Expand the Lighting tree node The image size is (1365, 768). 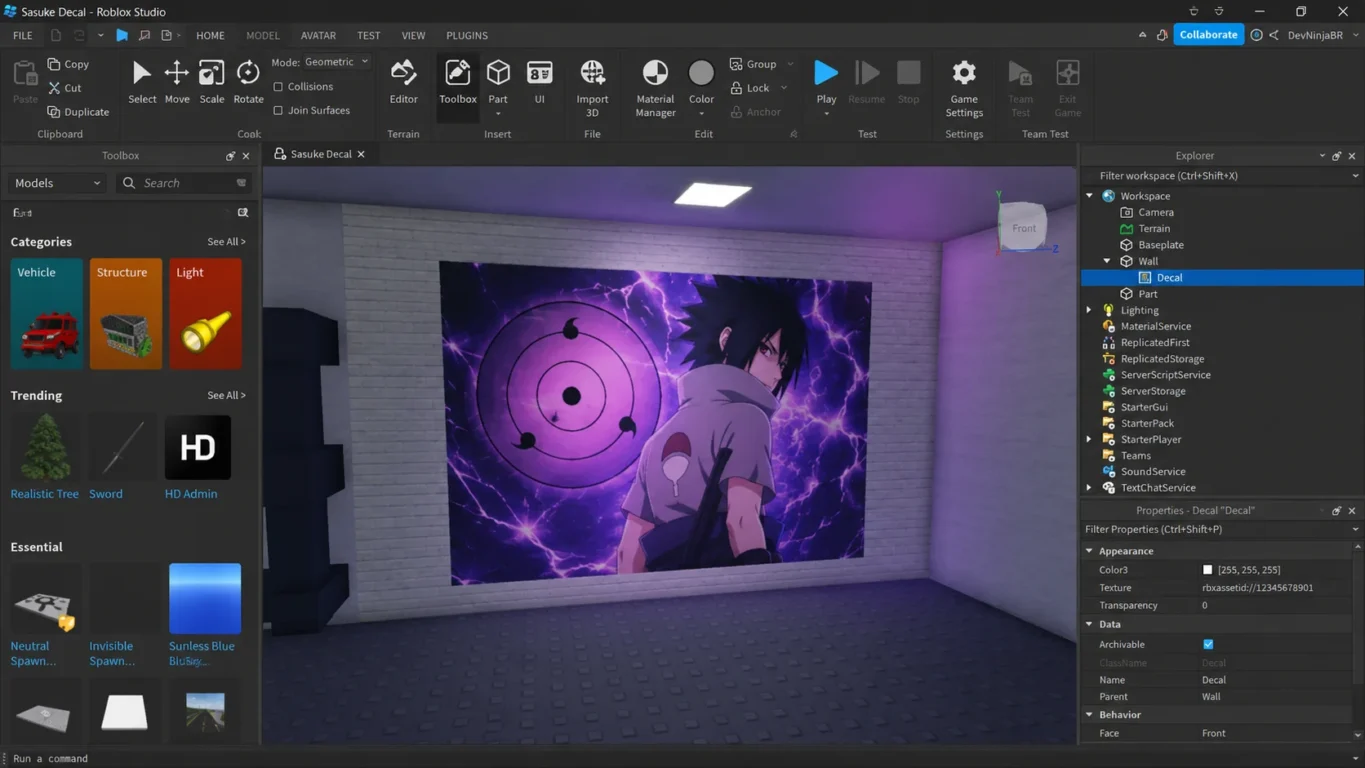tap(1090, 310)
